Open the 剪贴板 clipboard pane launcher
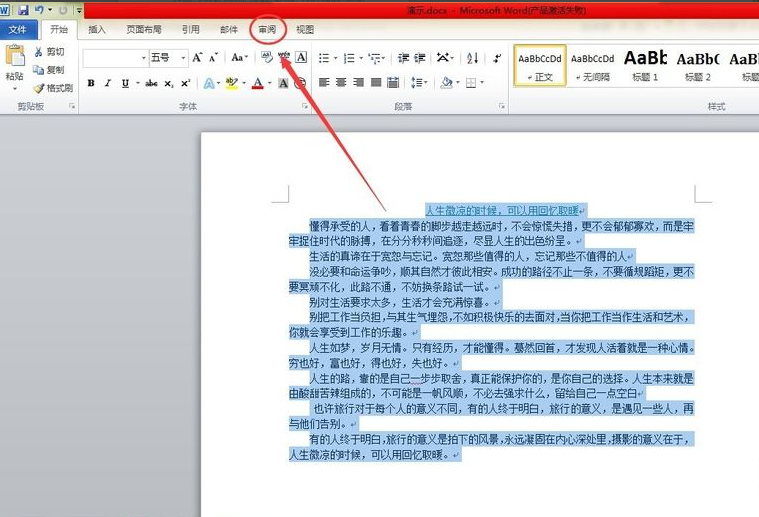The image size is (759, 517). [72, 106]
